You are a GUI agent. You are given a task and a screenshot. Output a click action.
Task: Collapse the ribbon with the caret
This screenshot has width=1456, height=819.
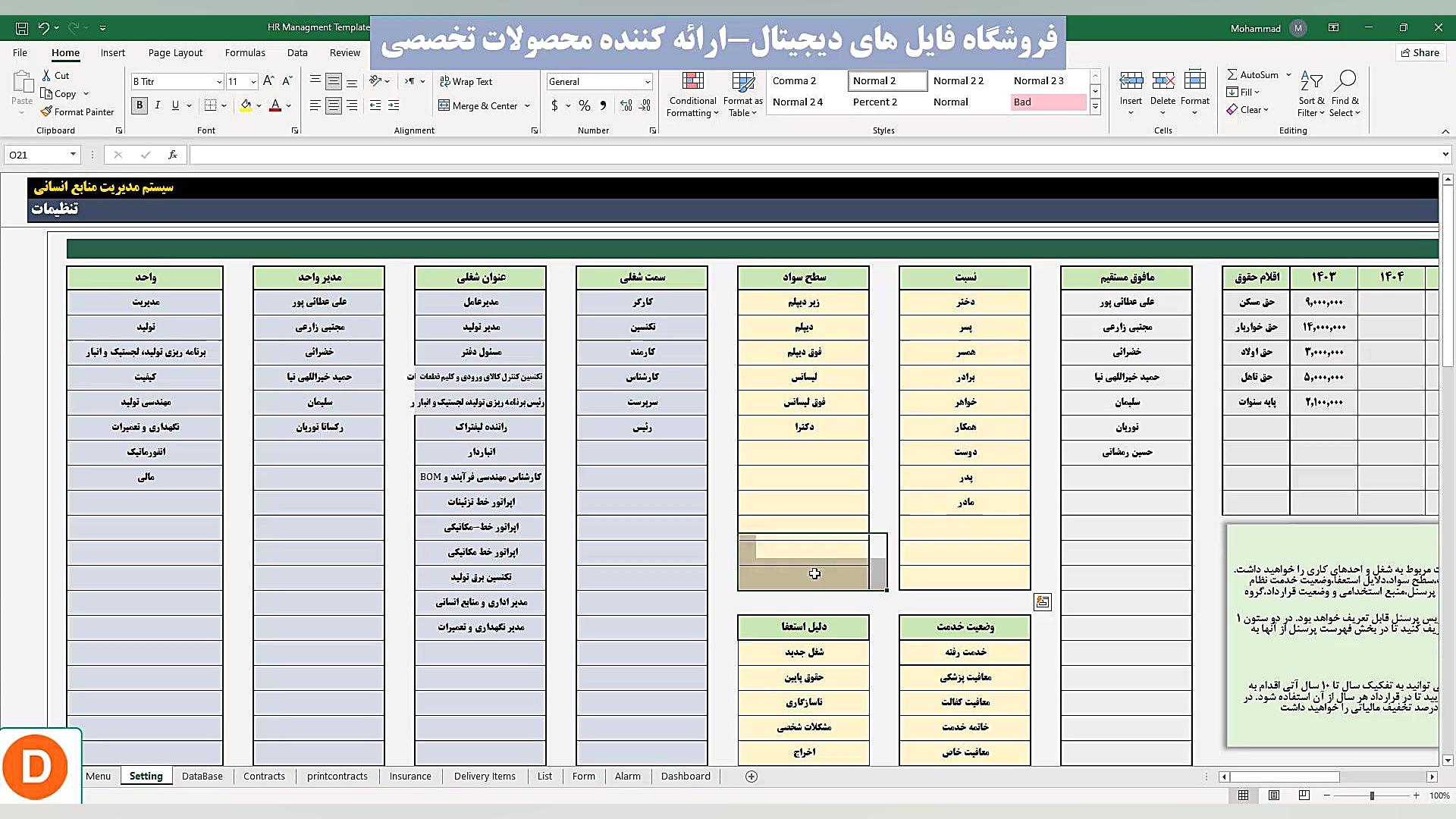[1445, 131]
